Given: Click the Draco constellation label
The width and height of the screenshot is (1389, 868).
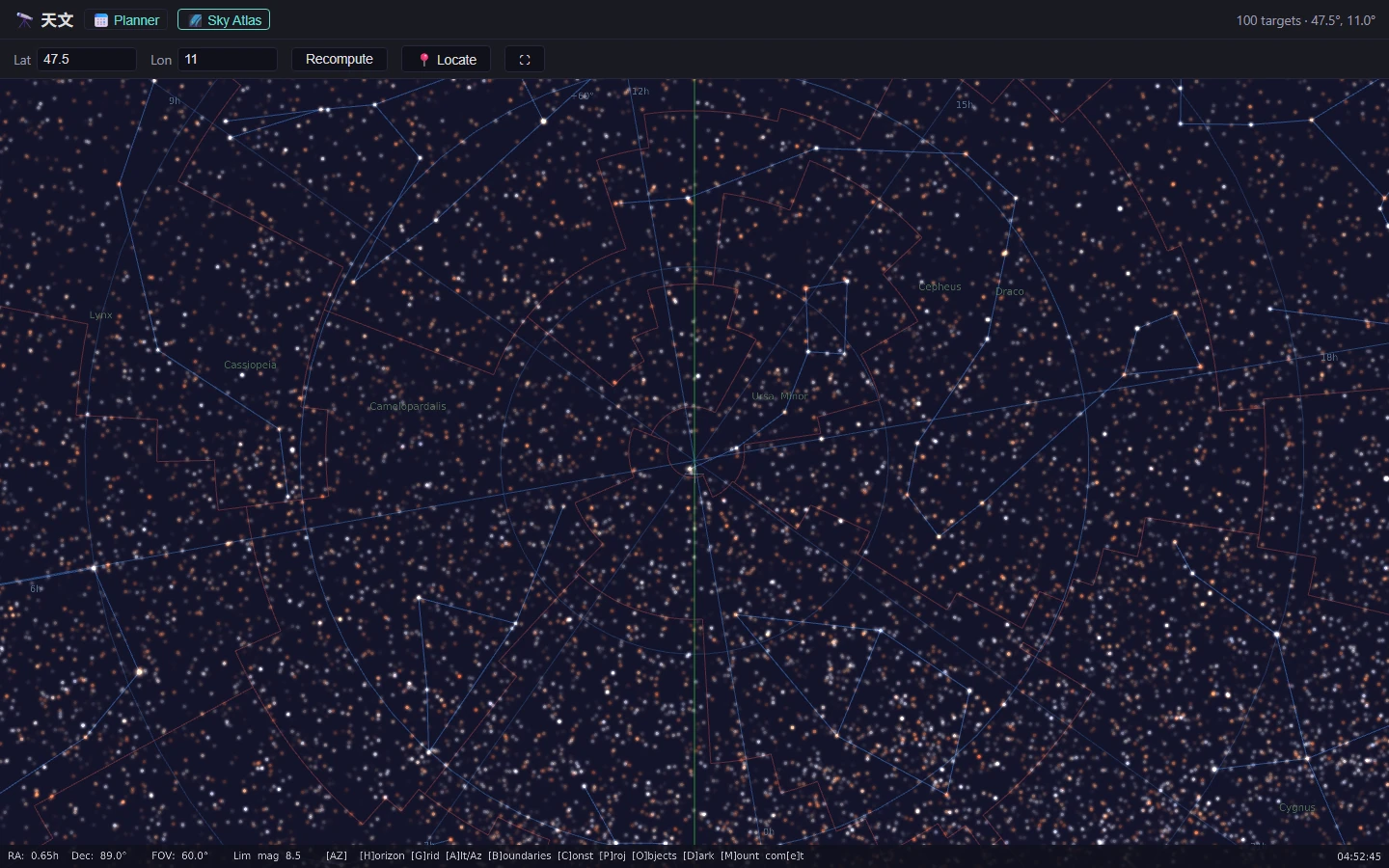Looking at the screenshot, I should (x=1010, y=291).
